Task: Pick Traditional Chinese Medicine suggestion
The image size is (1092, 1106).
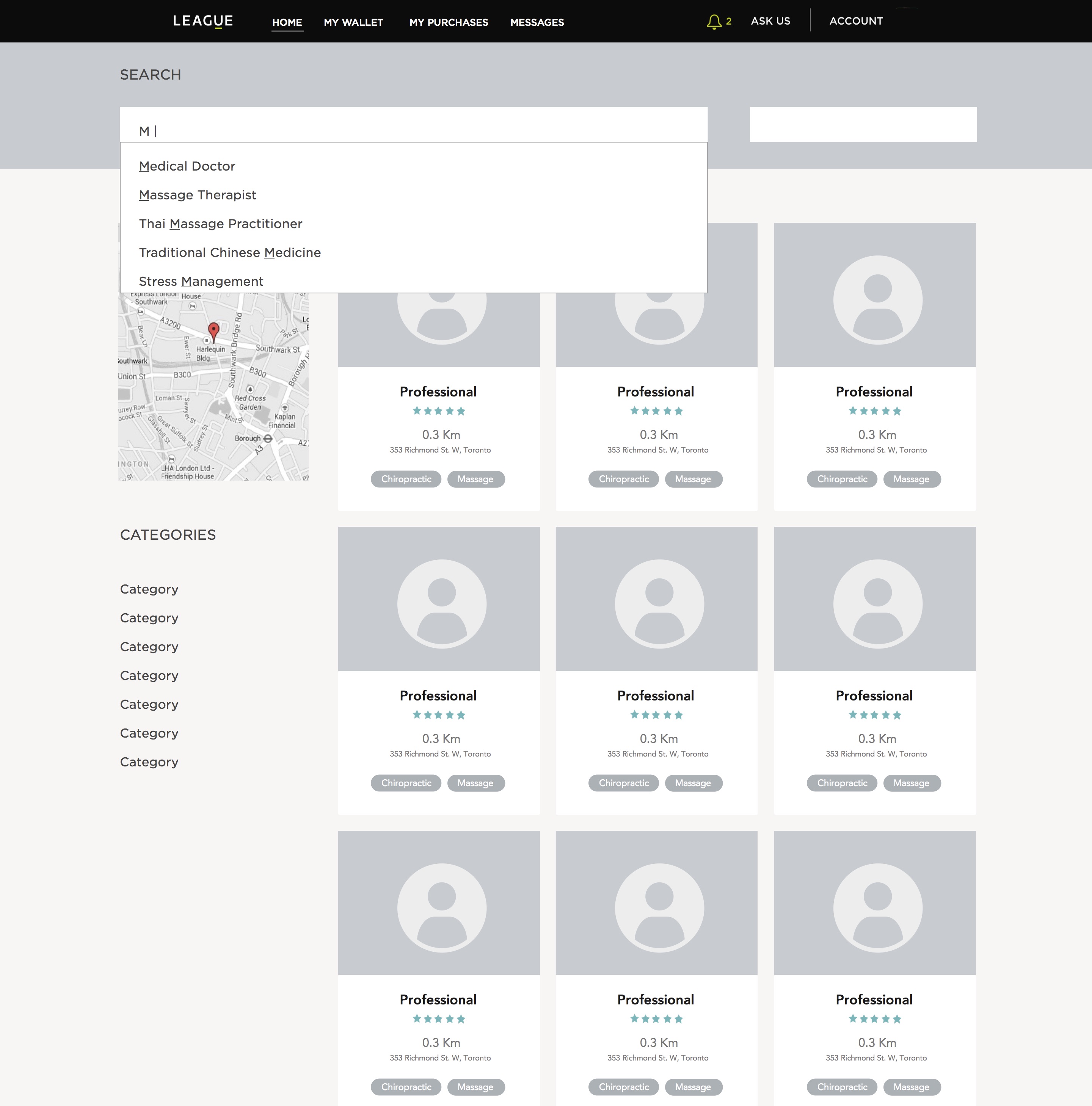Action: point(230,252)
